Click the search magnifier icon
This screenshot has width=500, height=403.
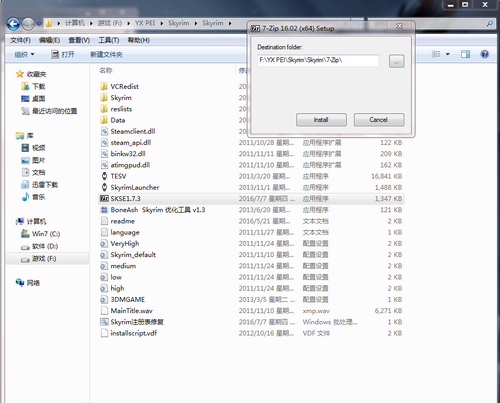(x=490, y=23)
